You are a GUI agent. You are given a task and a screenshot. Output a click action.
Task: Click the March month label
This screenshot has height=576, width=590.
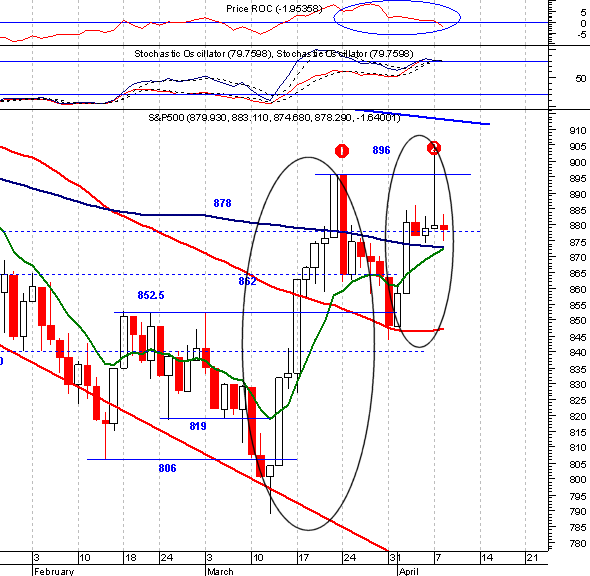tap(220, 571)
